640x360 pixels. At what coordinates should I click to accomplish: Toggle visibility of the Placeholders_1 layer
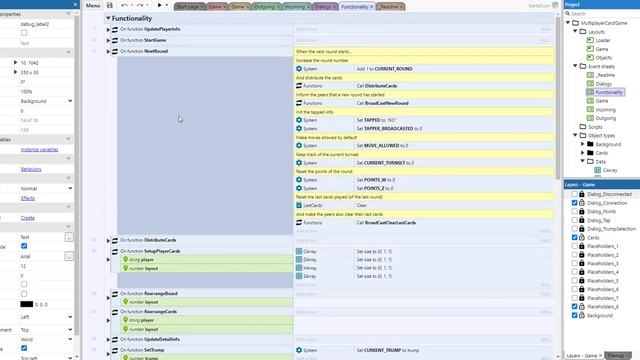coord(574,246)
